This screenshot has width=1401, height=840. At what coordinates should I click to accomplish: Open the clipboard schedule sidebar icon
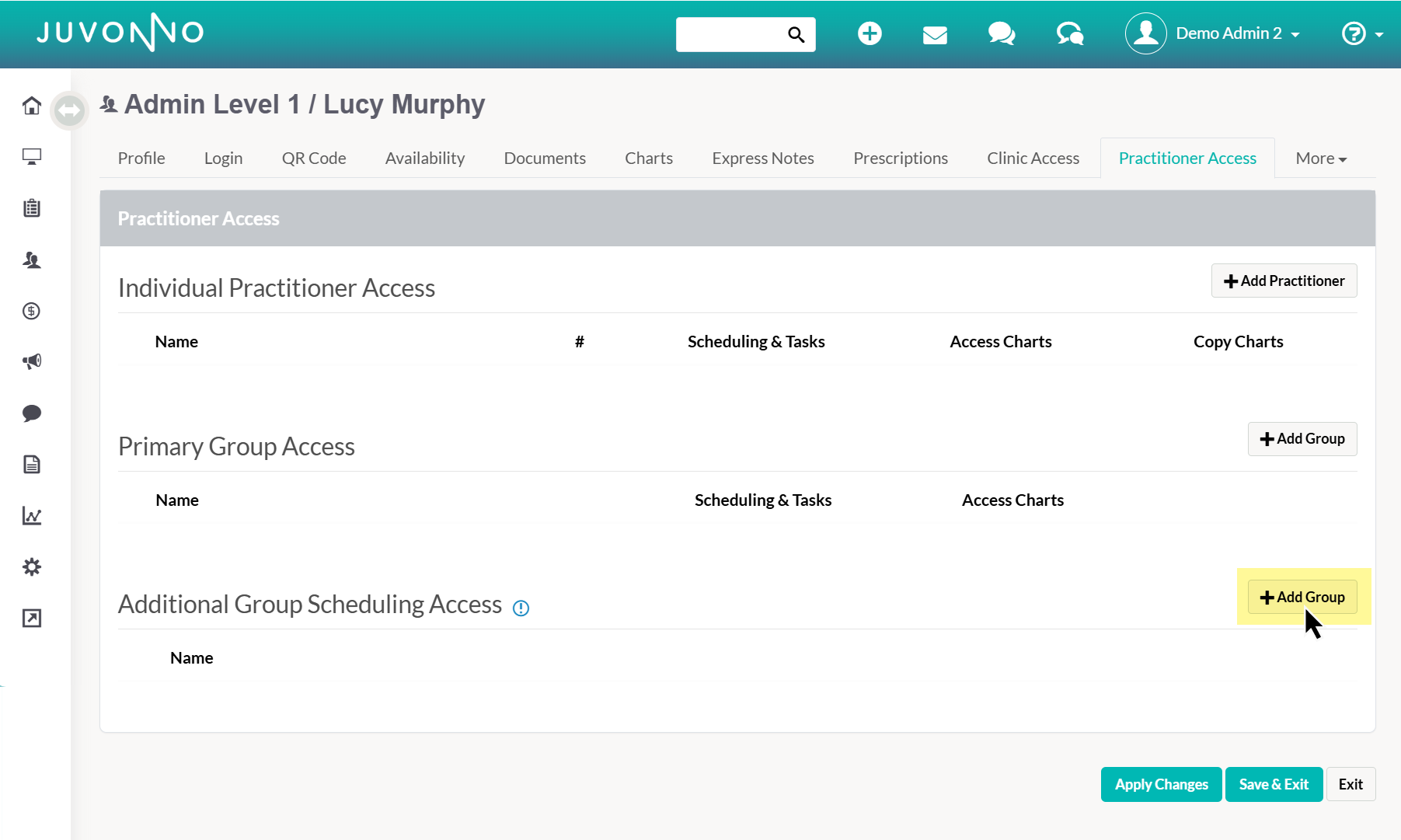click(x=32, y=208)
